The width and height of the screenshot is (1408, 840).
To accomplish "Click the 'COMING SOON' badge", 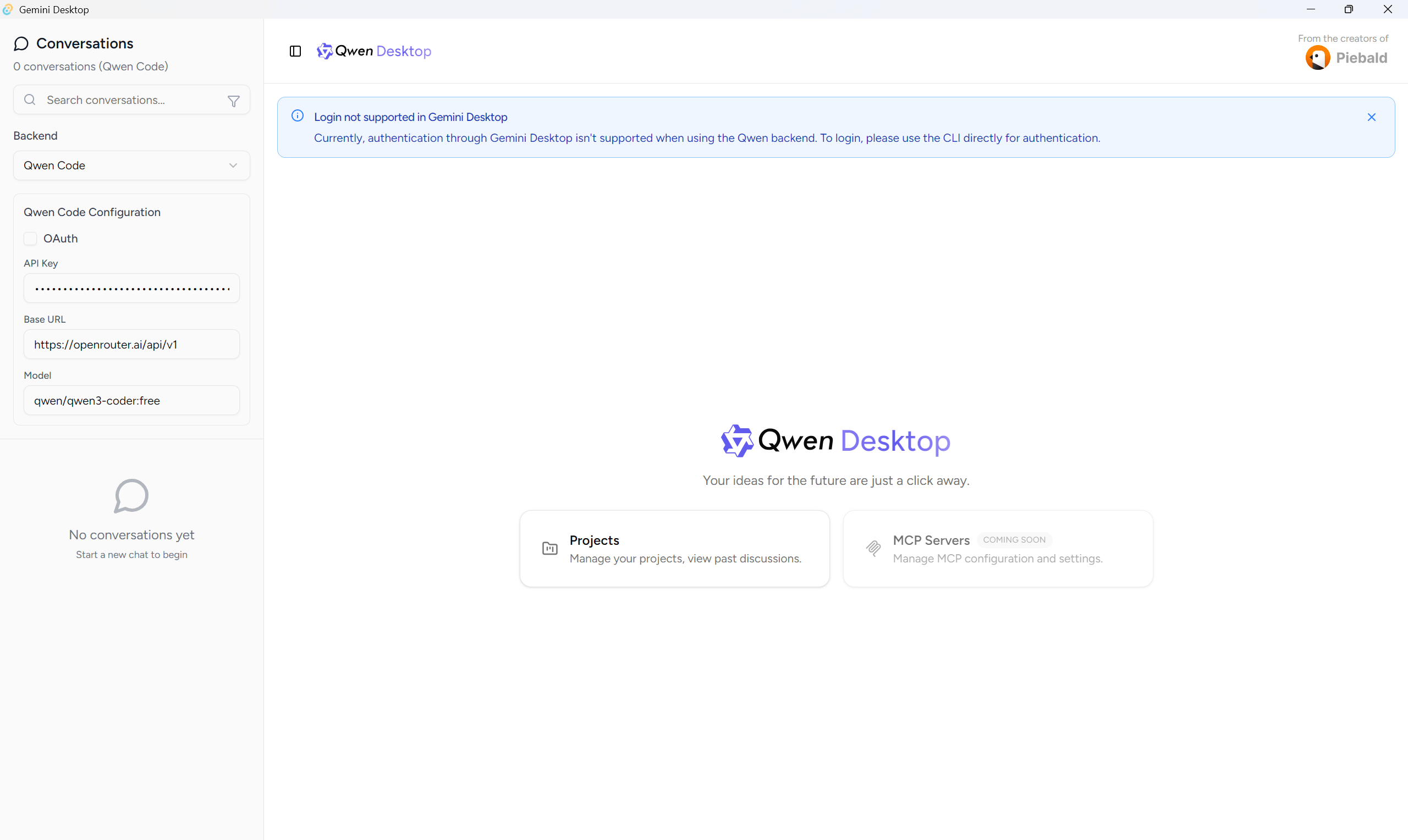I will click(x=1014, y=540).
